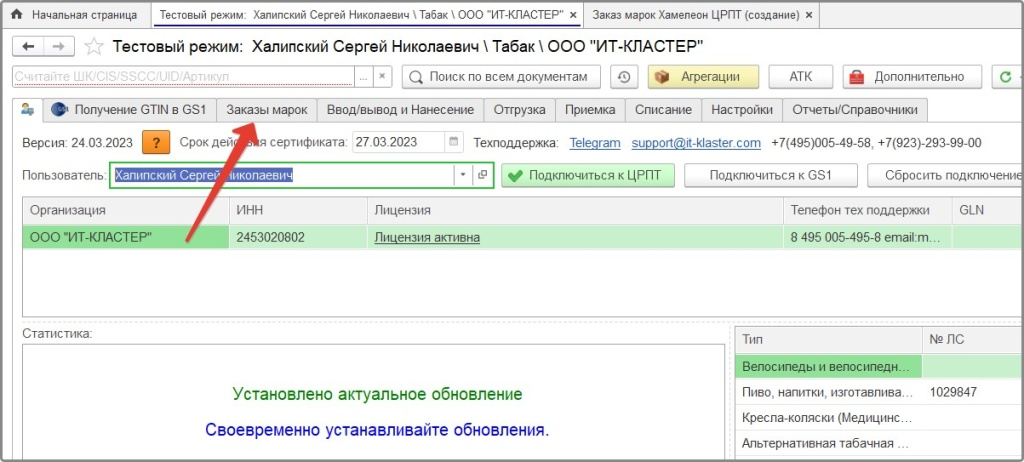Click the Пользователь field Халипский Сергей Николаевич
This screenshot has height=462, width=1024.
point(282,175)
